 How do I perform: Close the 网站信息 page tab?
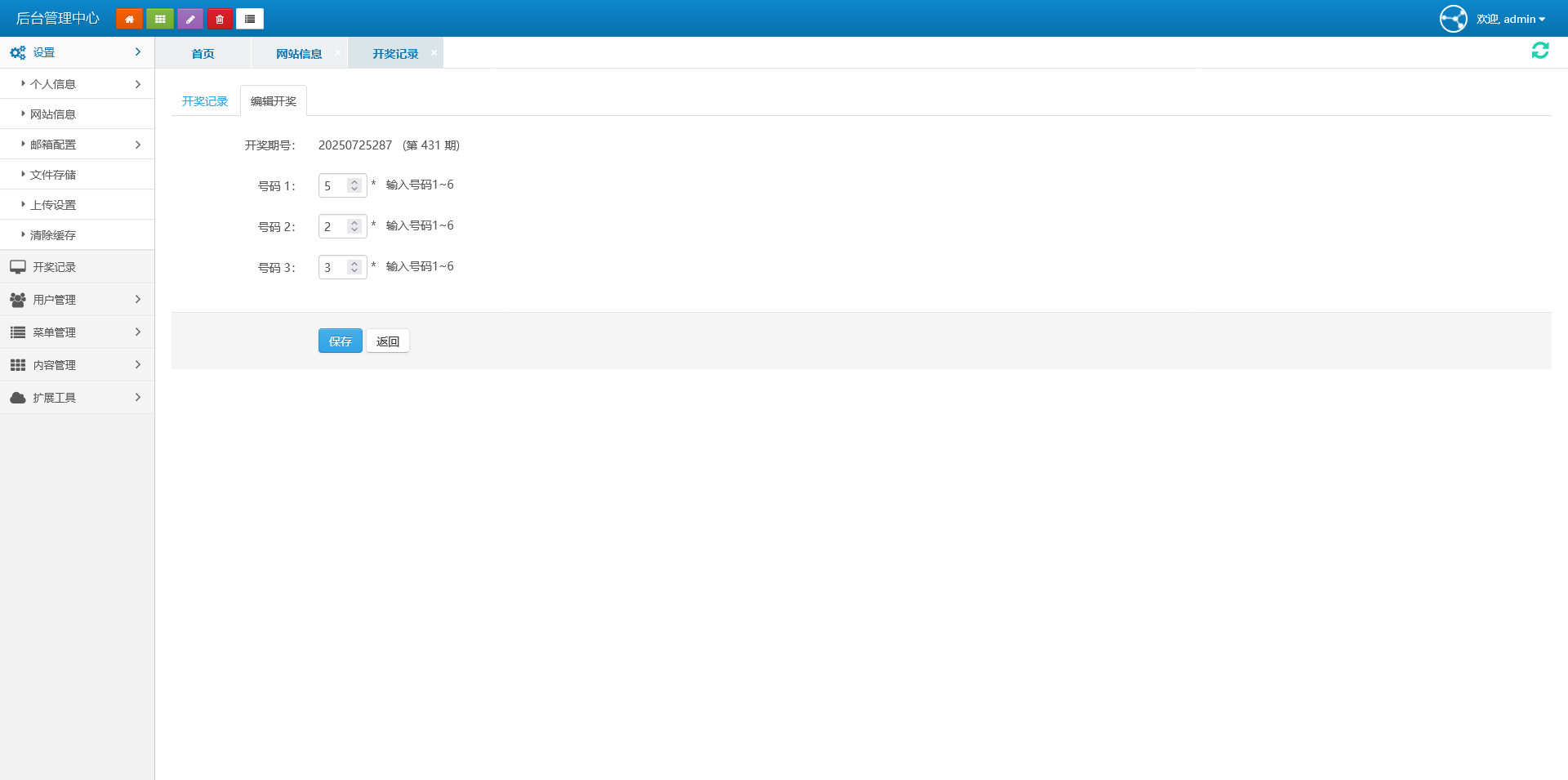pos(337,52)
